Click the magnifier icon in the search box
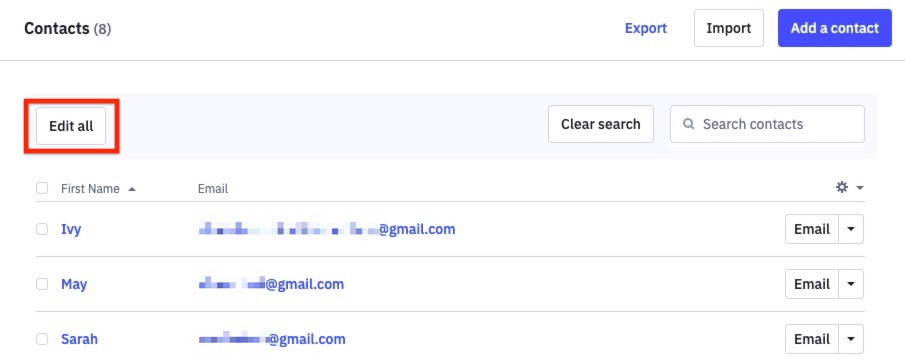The image size is (905, 360). pos(688,123)
